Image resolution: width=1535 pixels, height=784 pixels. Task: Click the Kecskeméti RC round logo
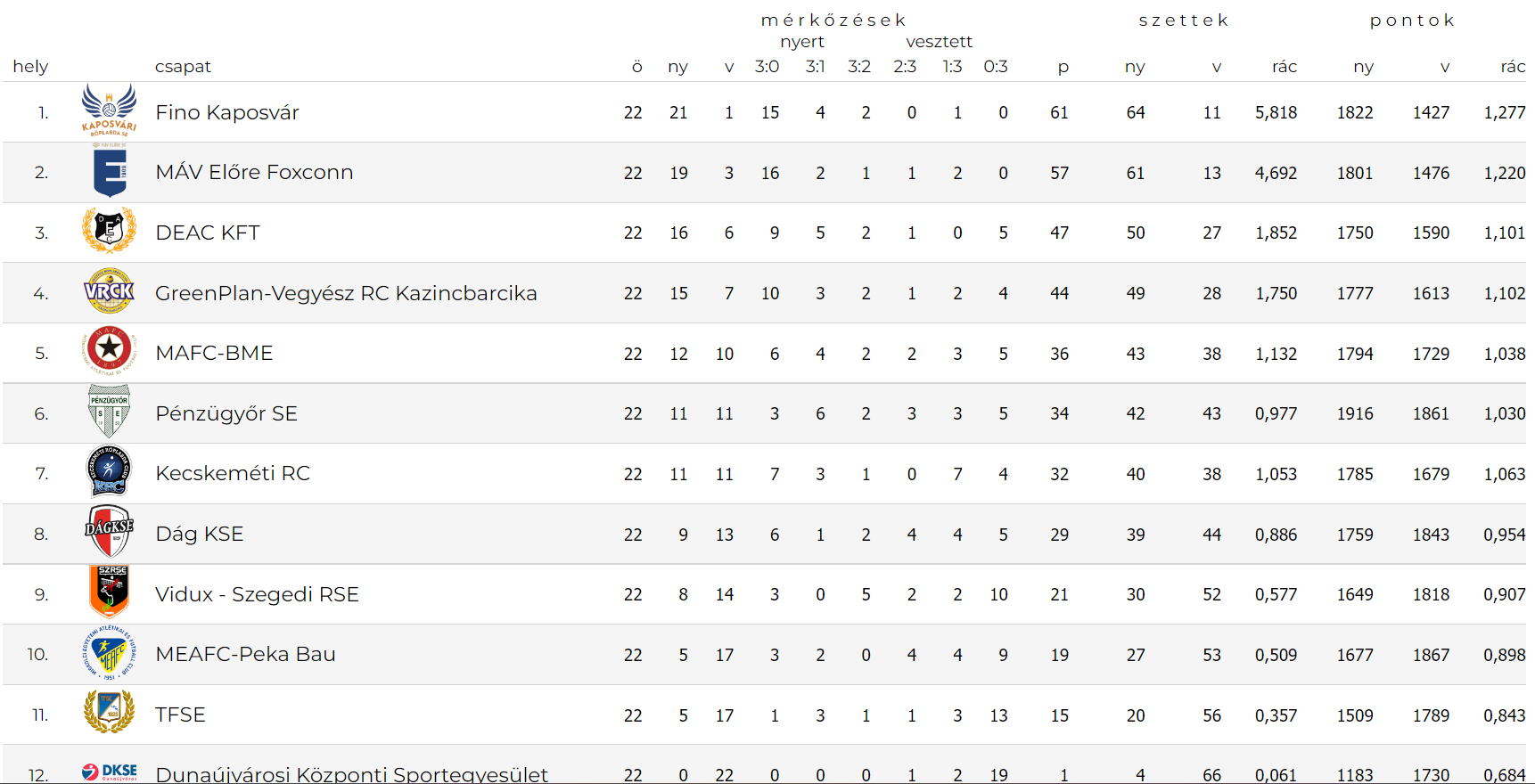pos(109,471)
